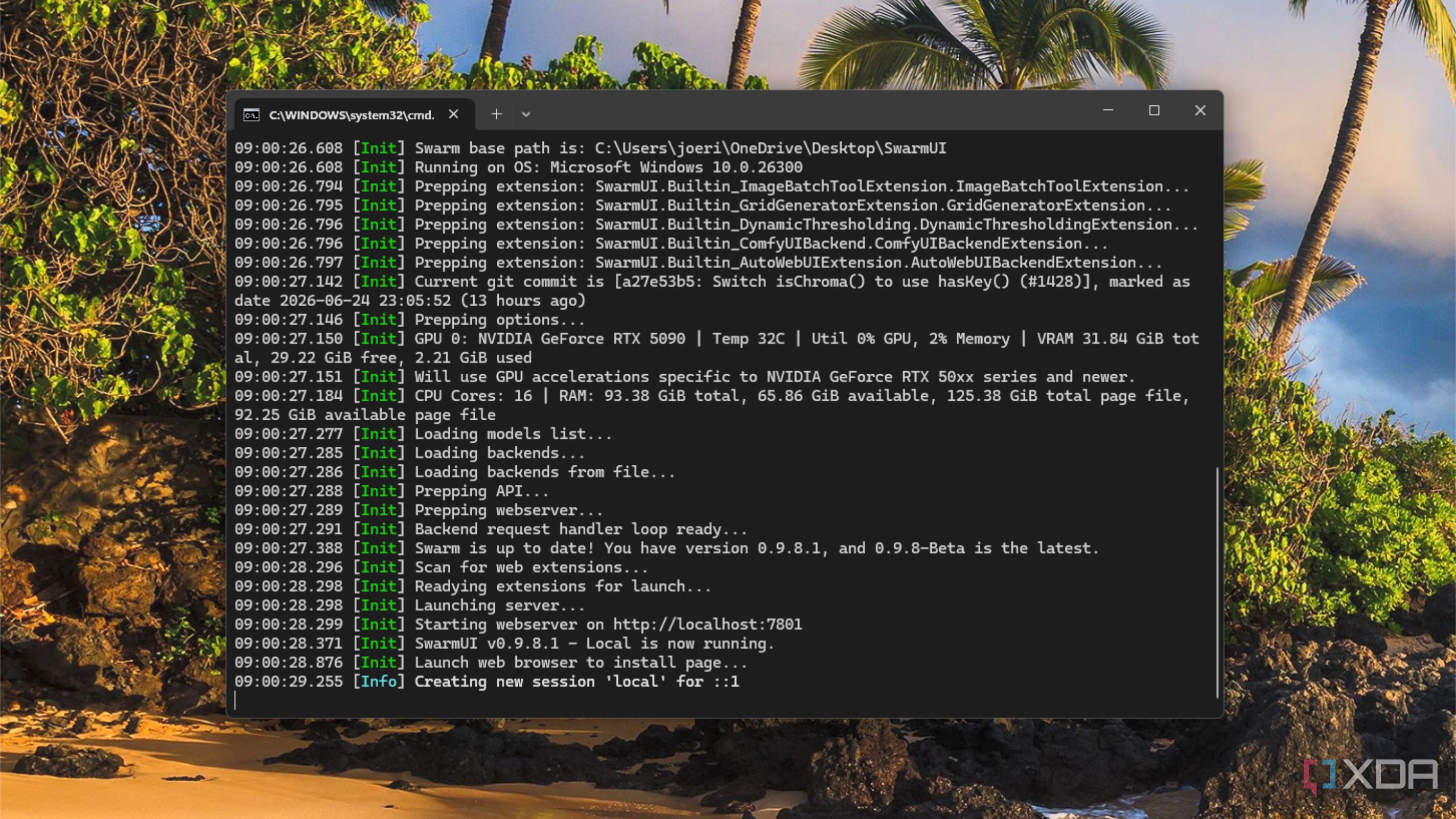Click the GridGeneratorExtension prepping line
The height and width of the screenshot is (819, 1456).
tap(702, 205)
